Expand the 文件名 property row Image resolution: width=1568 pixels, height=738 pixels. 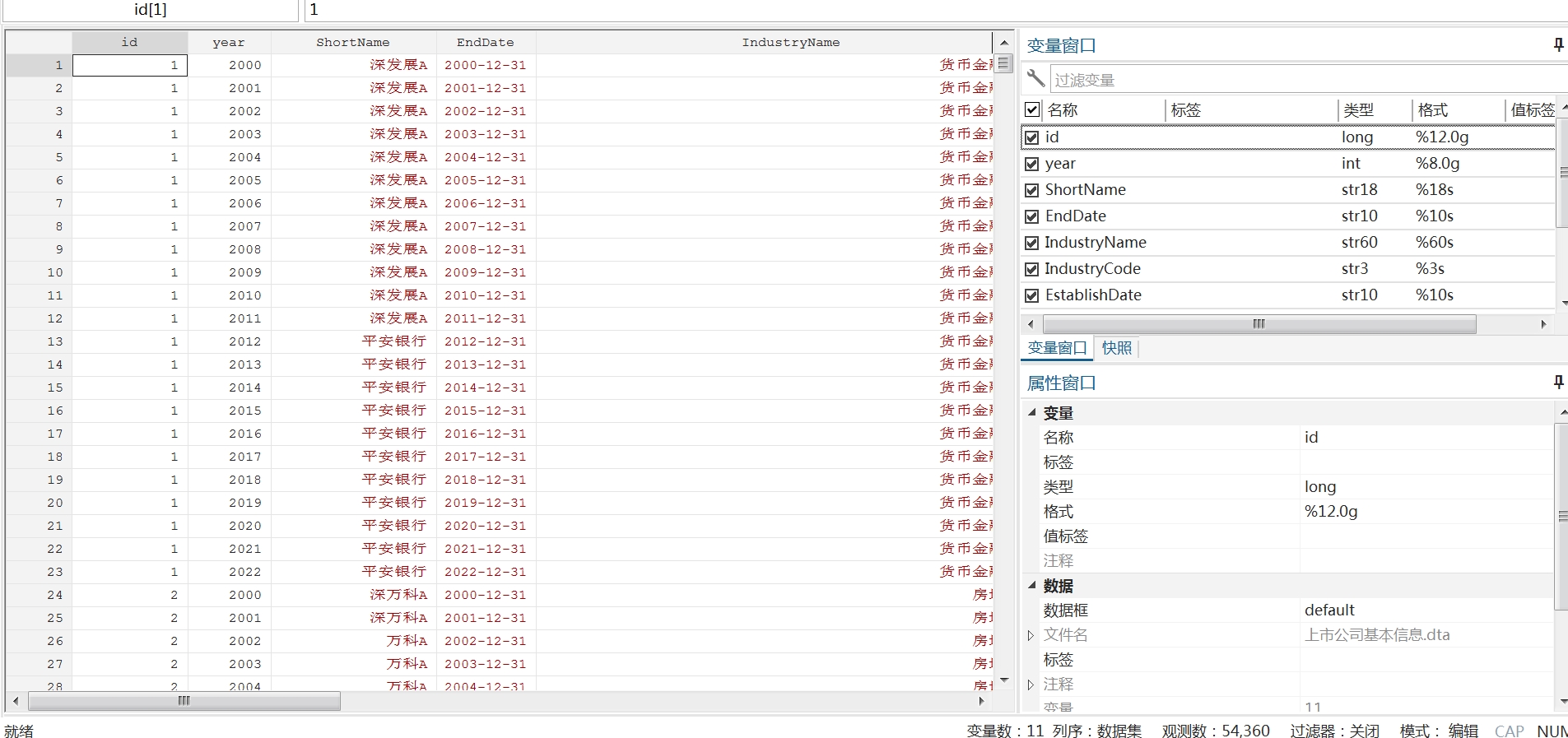point(1031,635)
